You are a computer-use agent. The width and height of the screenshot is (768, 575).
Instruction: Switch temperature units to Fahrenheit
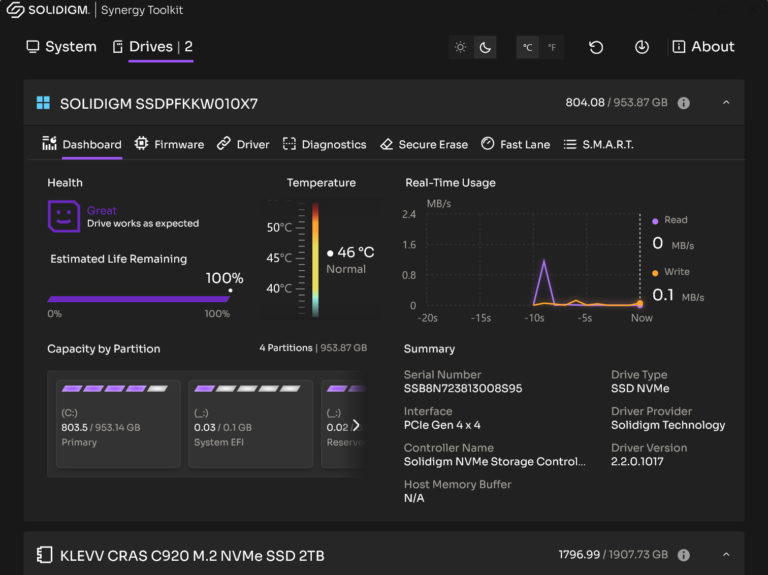551,47
